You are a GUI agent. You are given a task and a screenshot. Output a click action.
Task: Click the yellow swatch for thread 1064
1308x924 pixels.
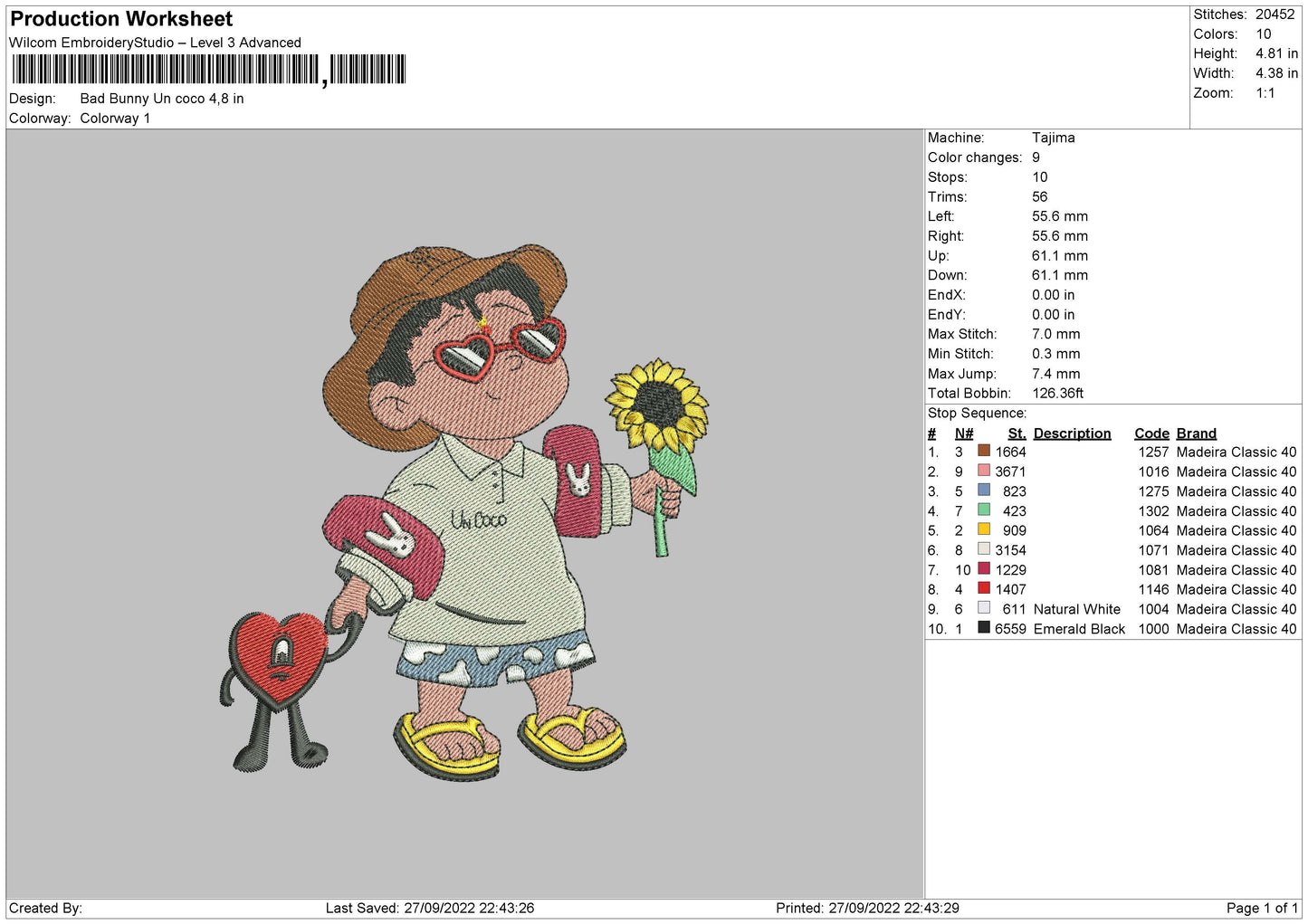click(984, 529)
